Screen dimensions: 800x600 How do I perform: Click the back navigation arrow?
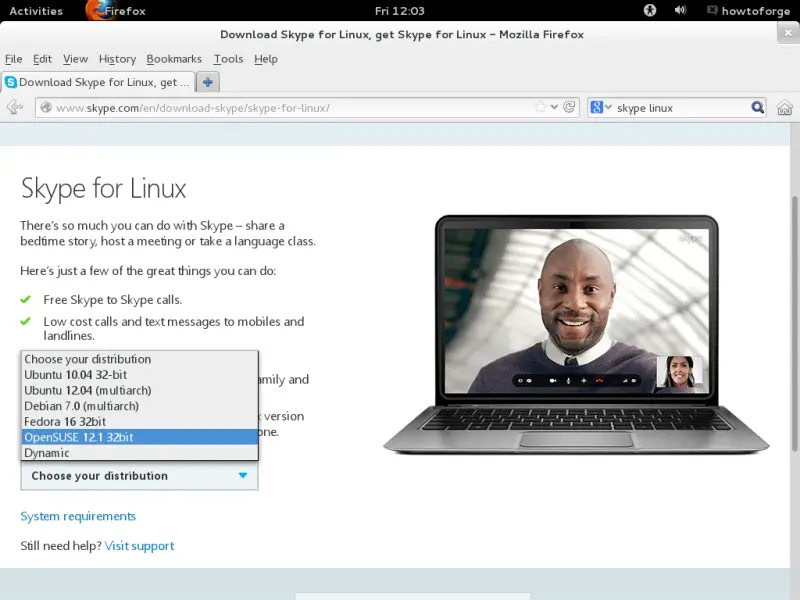pos(15,107)
